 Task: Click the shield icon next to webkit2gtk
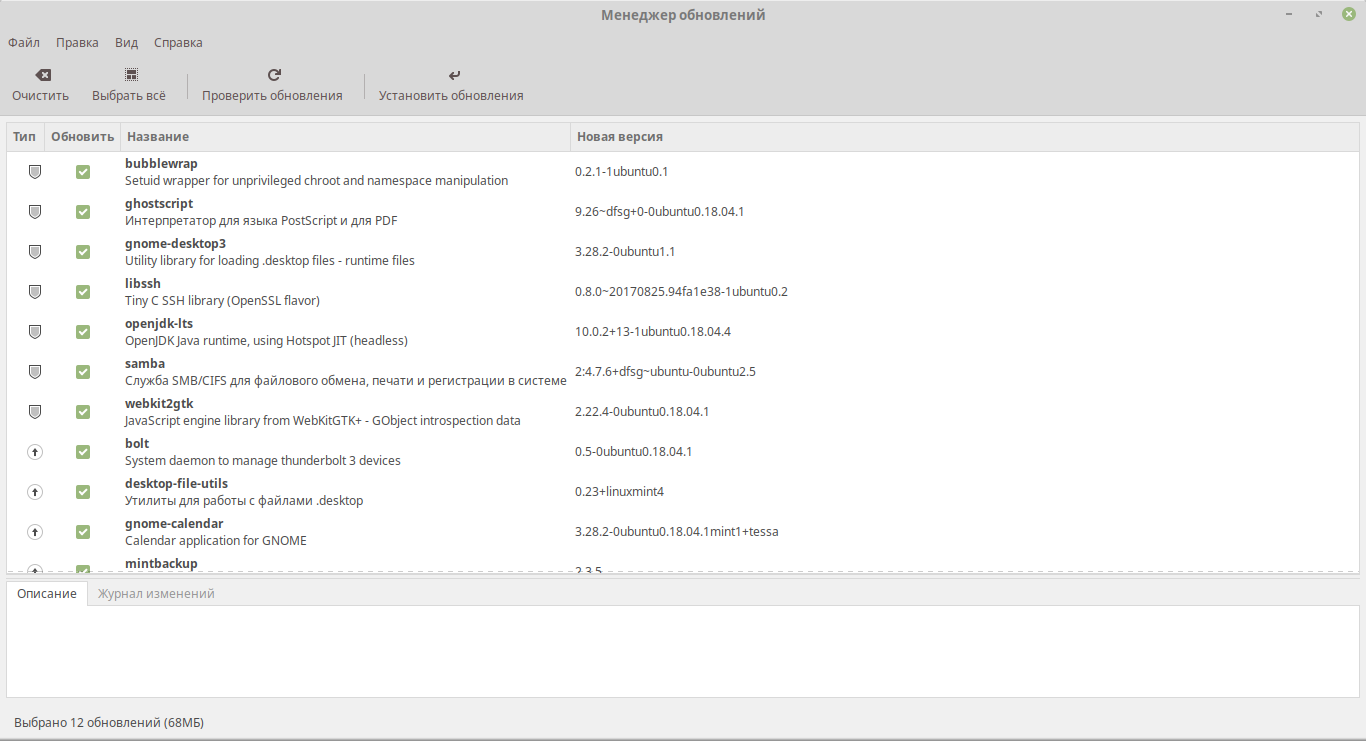click(x=34, y=411)
